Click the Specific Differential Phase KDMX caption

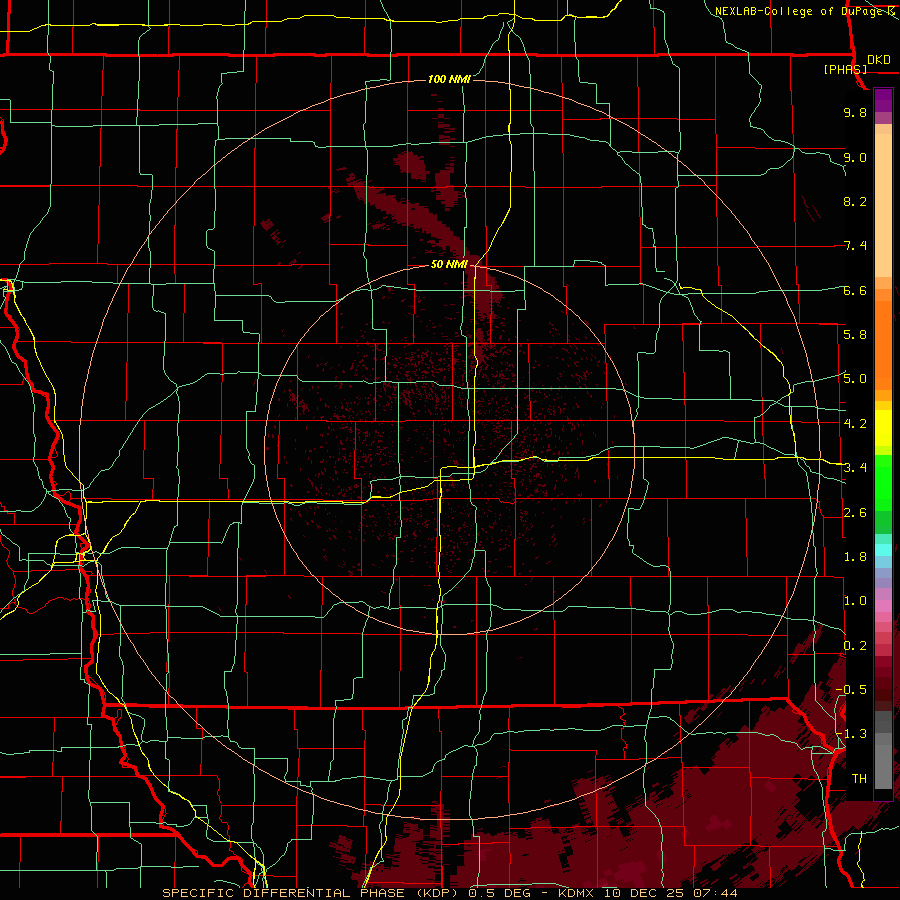click(x=450, y=893)
